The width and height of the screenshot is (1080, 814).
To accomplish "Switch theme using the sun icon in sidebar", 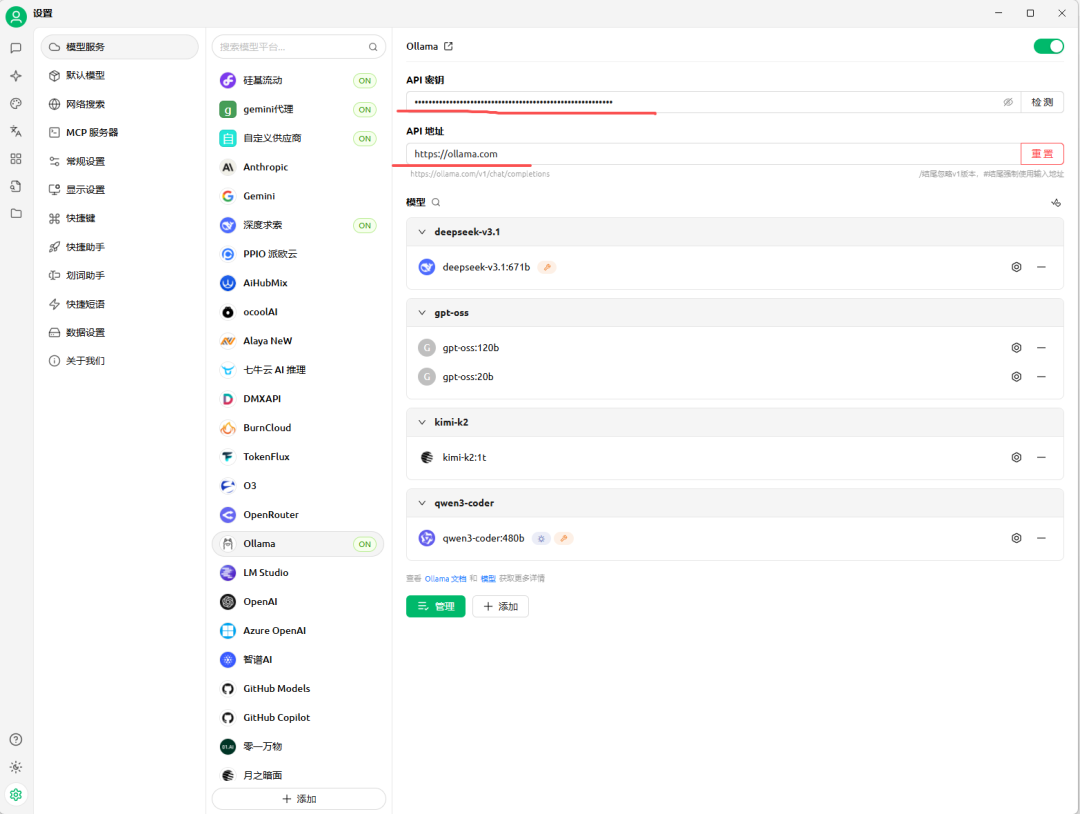I will pos(16,767).
